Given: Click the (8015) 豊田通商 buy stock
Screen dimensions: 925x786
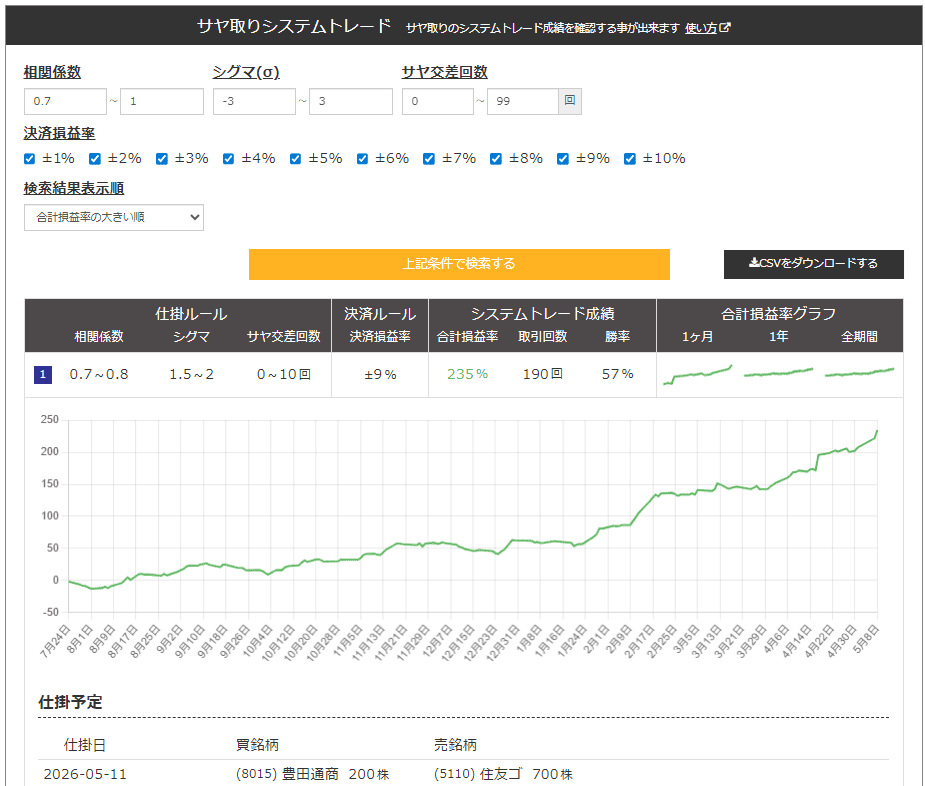Looking at the screenshot, I should click(x=287, y=774).
